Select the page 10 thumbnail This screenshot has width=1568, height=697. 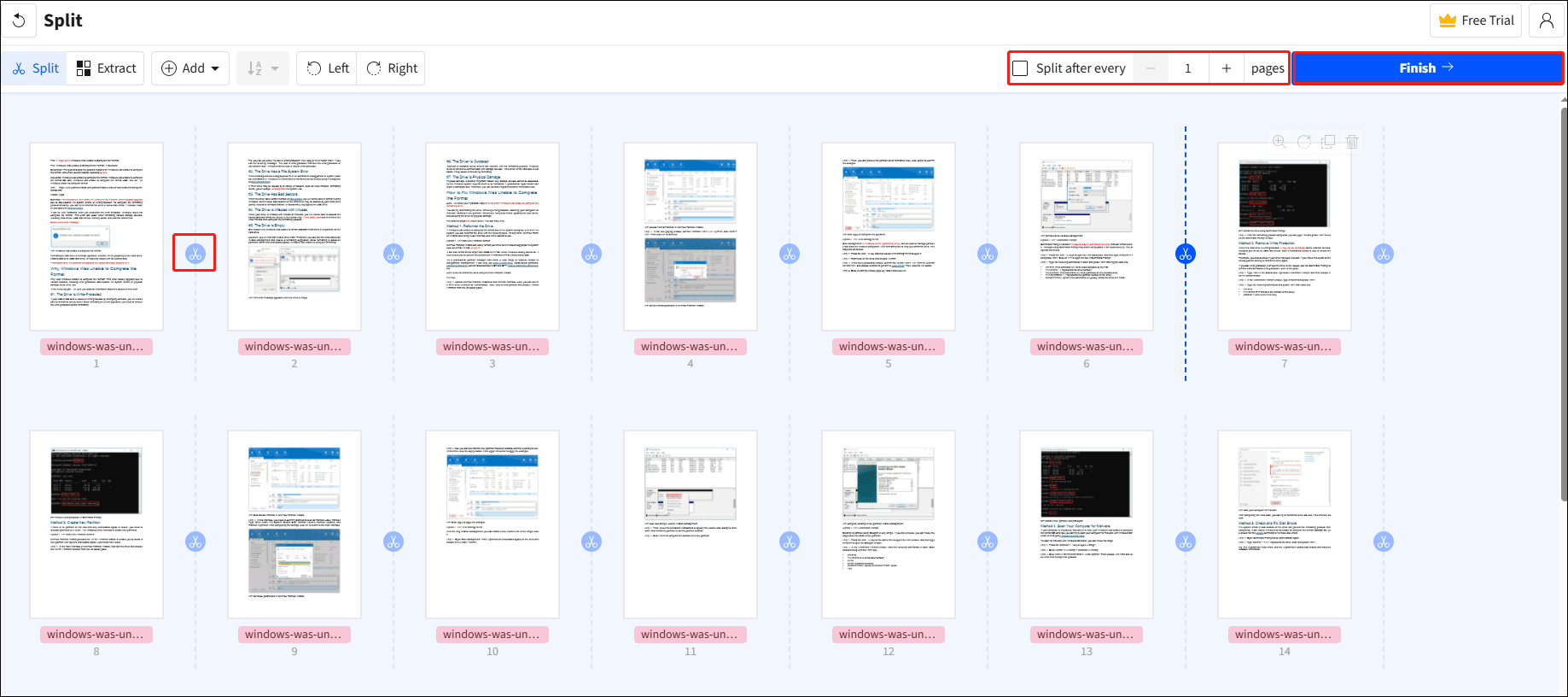[x=493, y=524]
